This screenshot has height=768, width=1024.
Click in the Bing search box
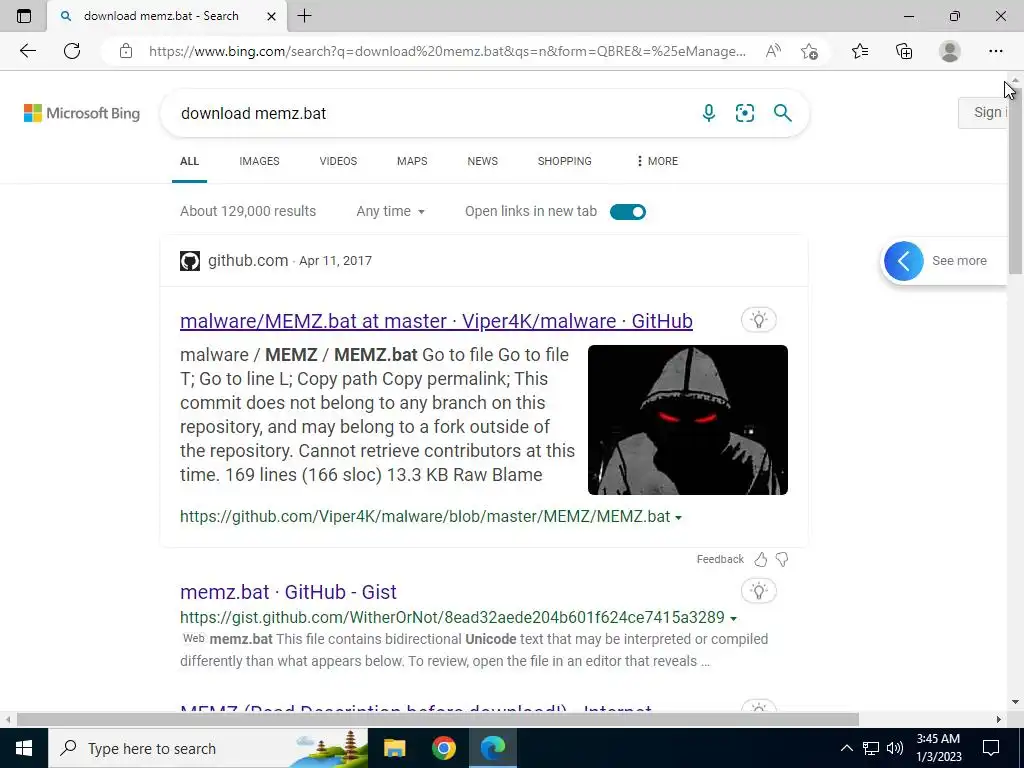431,113
